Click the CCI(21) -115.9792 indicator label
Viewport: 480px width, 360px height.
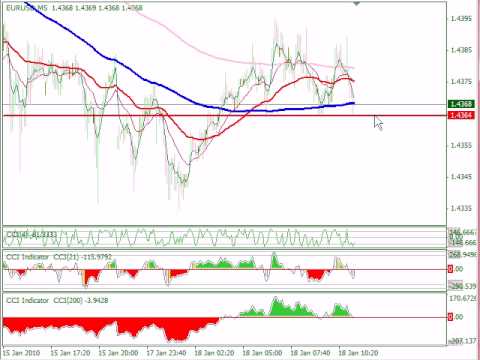[59, 257]
